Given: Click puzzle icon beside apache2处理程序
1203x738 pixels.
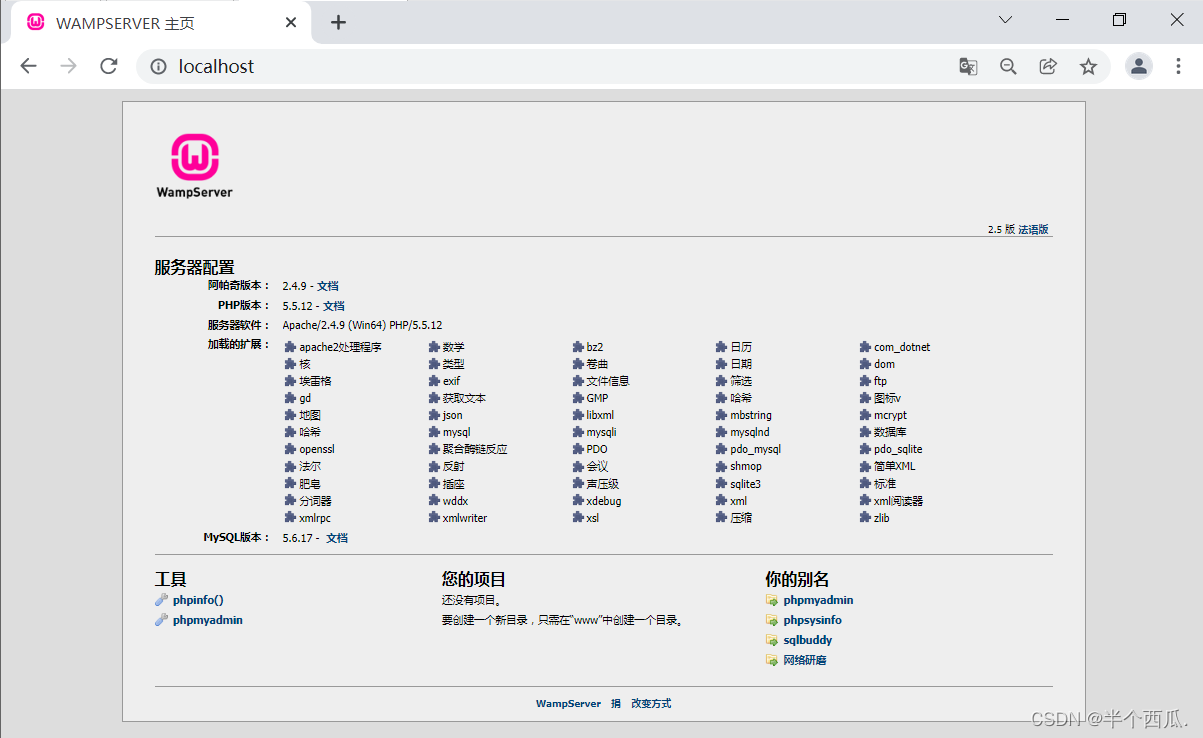Looking at the screenshot, I should coord(290,347).
